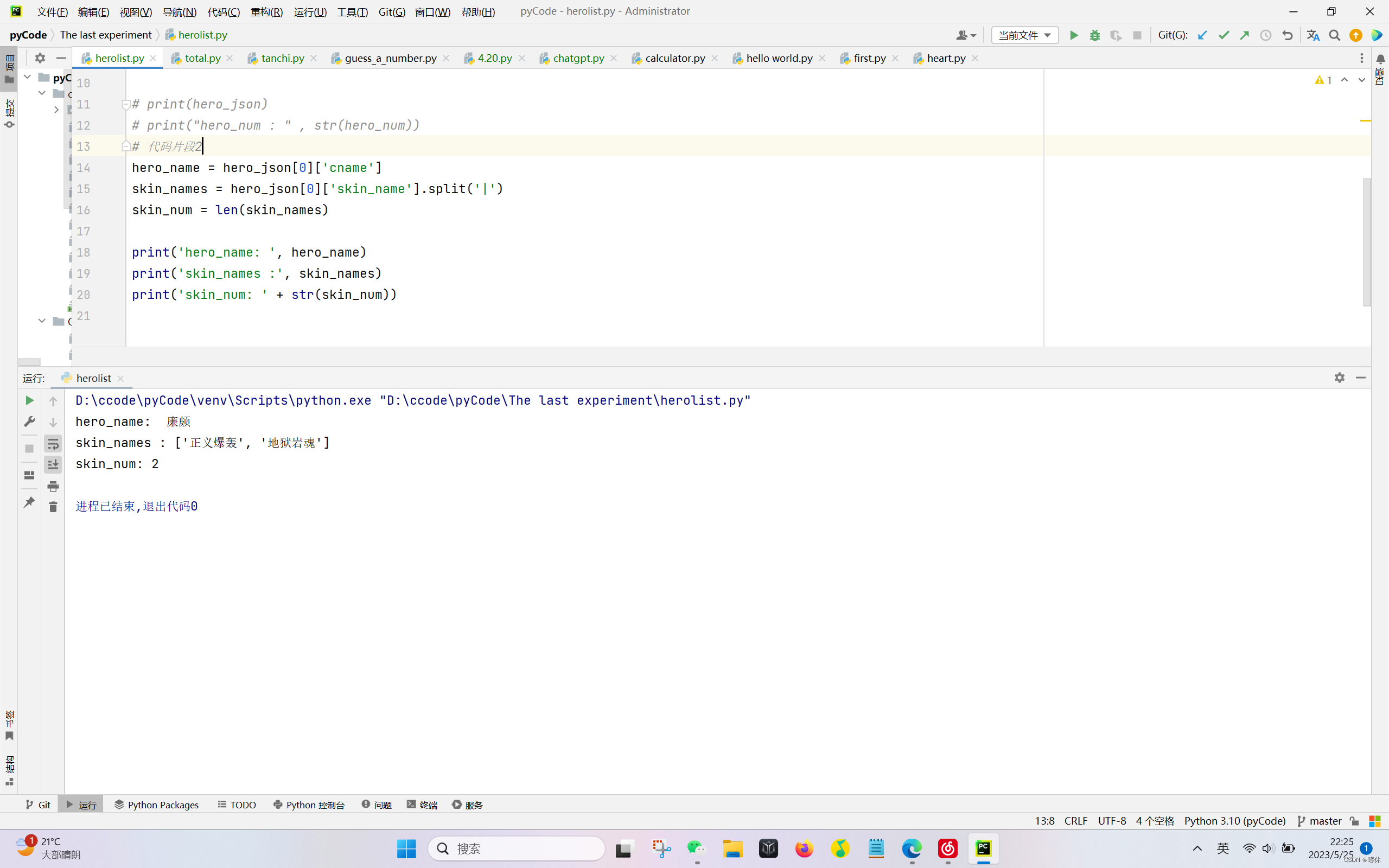Open Git history clock icon

coord(1266,36)
